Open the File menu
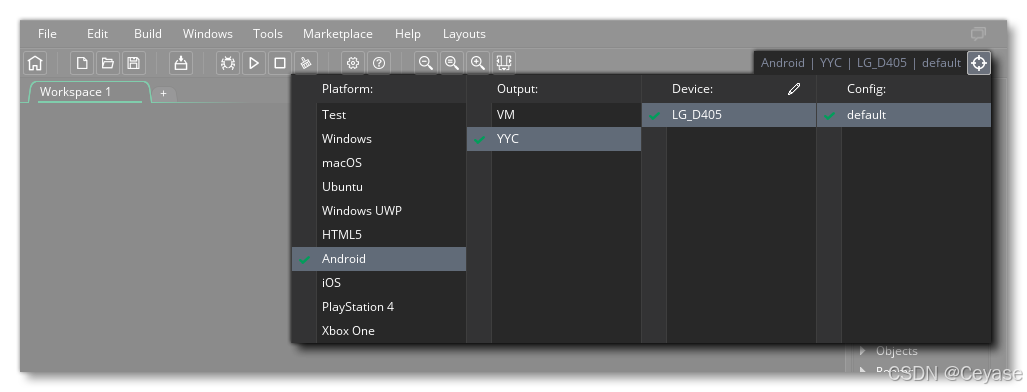Viewport: 1027px width, 392px height. [x=47, y=33]
